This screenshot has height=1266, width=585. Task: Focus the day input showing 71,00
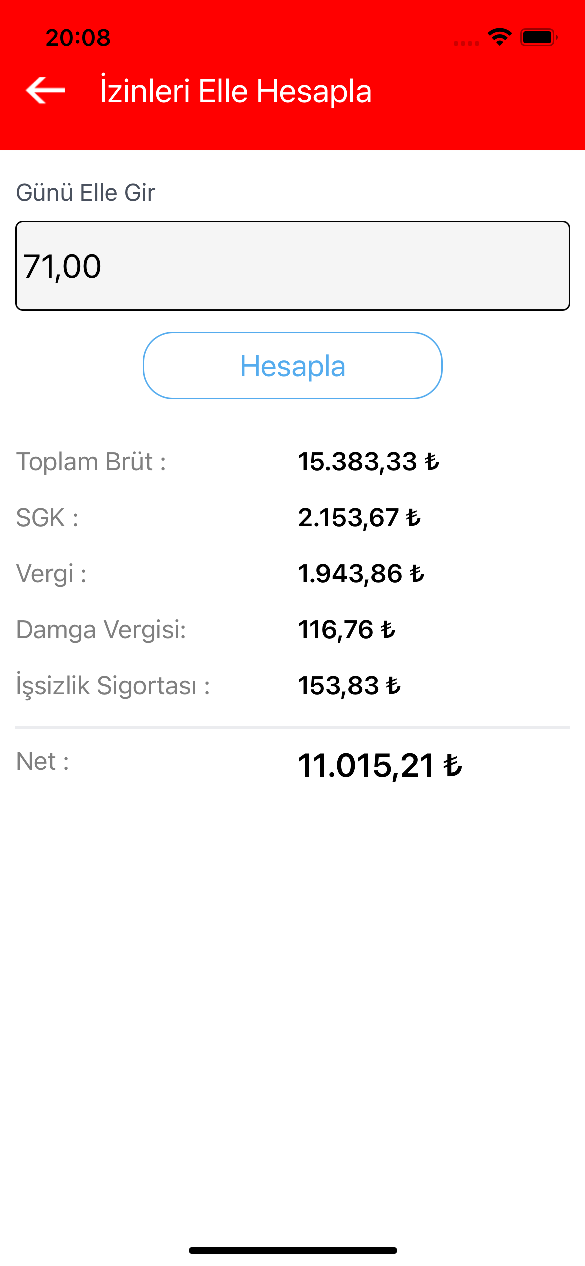point(293,266)
